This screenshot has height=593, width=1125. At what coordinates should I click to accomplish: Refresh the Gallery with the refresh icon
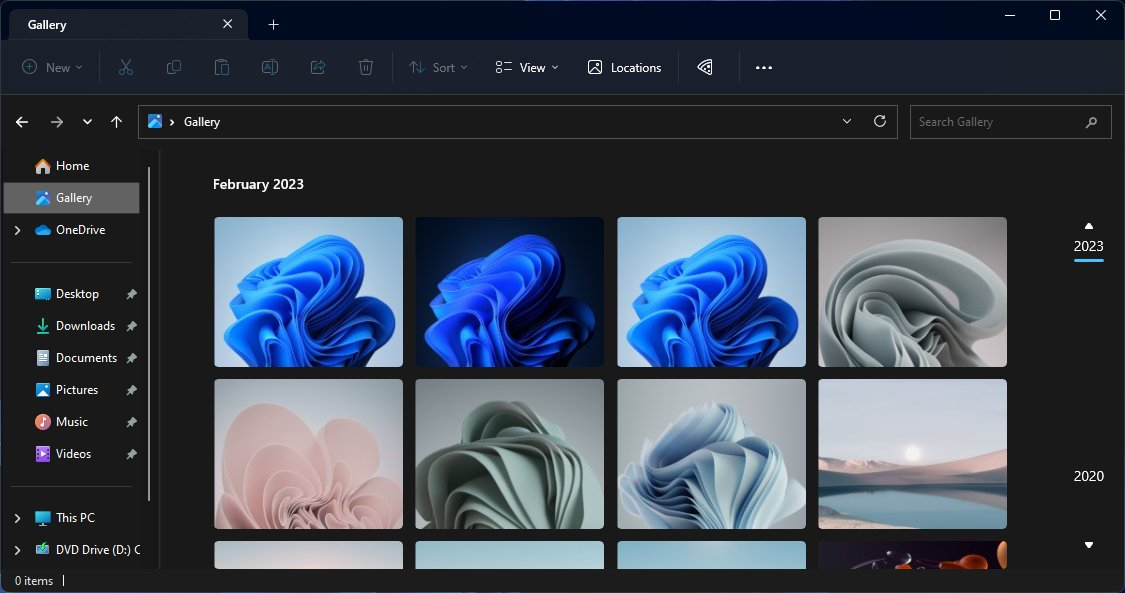point(879,121)
